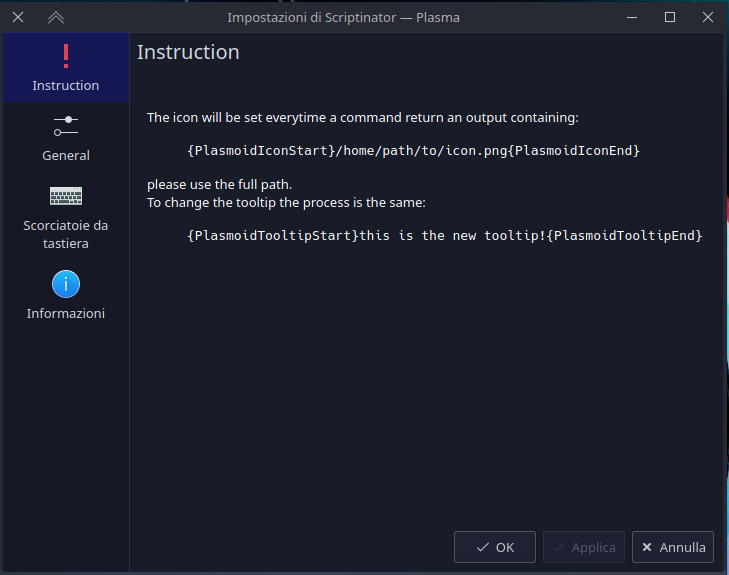Open the Informazioni text label
Viewport: 729px width, 575px height.
click(66, 313)
